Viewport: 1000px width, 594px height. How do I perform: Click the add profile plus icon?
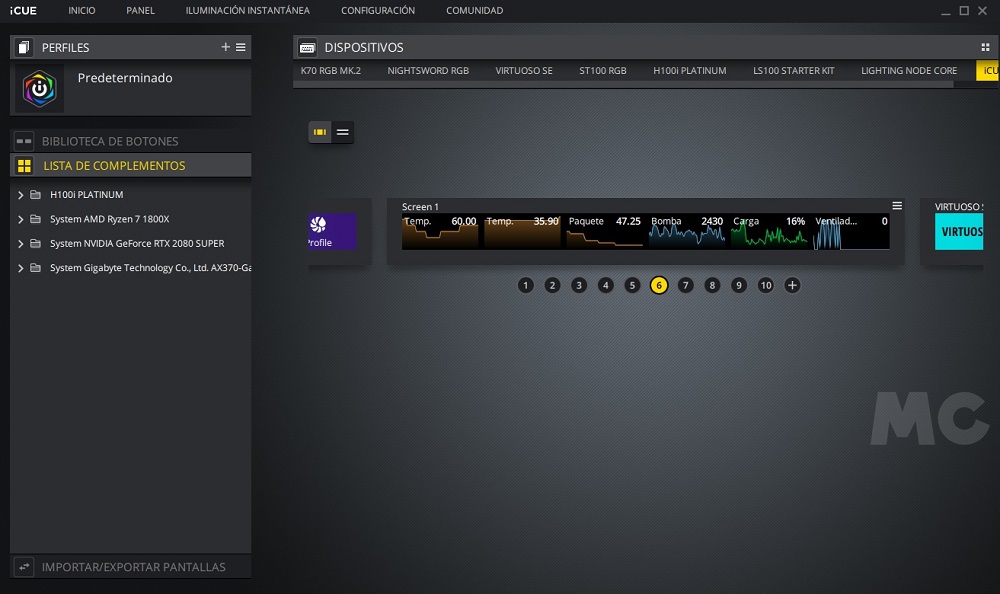pyautogui.click(x=225, y=47)
